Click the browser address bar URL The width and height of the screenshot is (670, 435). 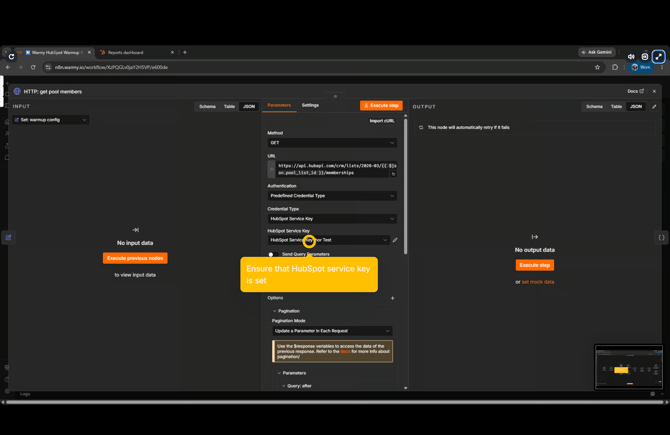coord(111,67)
